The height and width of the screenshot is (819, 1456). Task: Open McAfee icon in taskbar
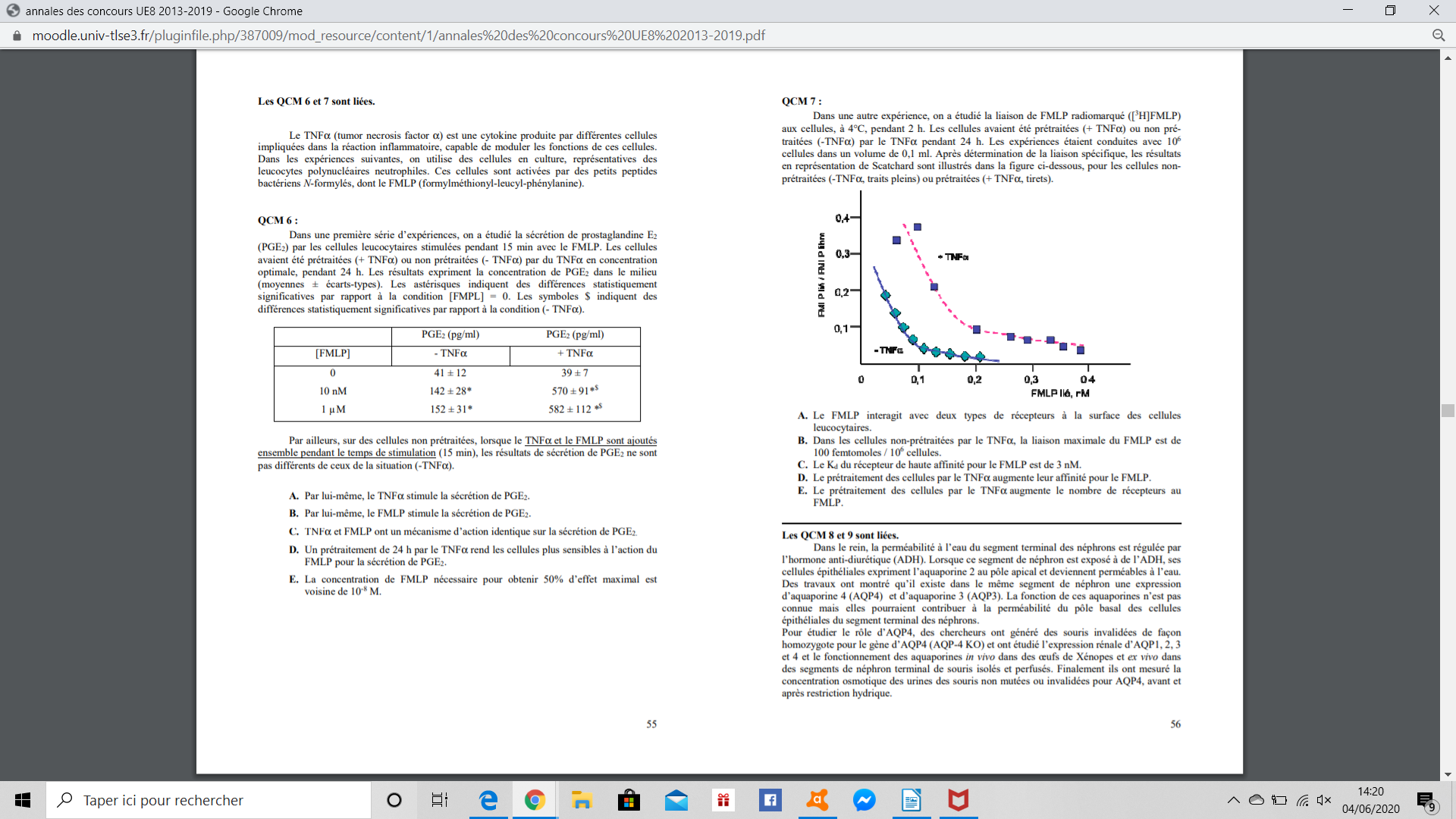tap(958, 800)
